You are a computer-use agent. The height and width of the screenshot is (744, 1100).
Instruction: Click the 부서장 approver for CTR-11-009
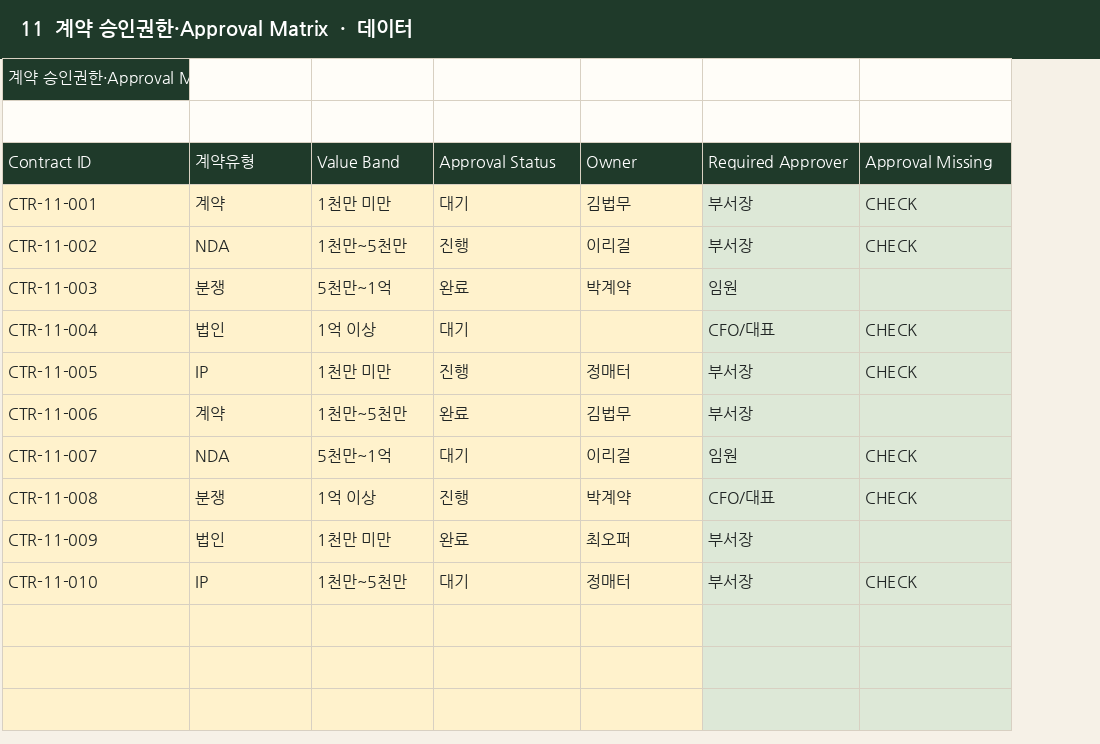781,542
